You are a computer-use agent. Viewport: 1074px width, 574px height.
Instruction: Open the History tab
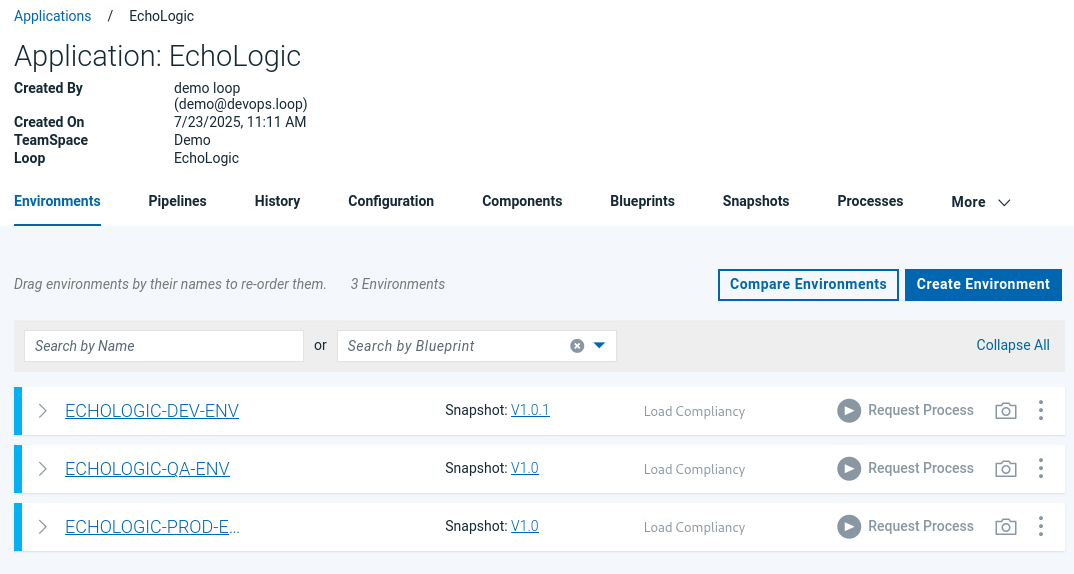point(277,201)
